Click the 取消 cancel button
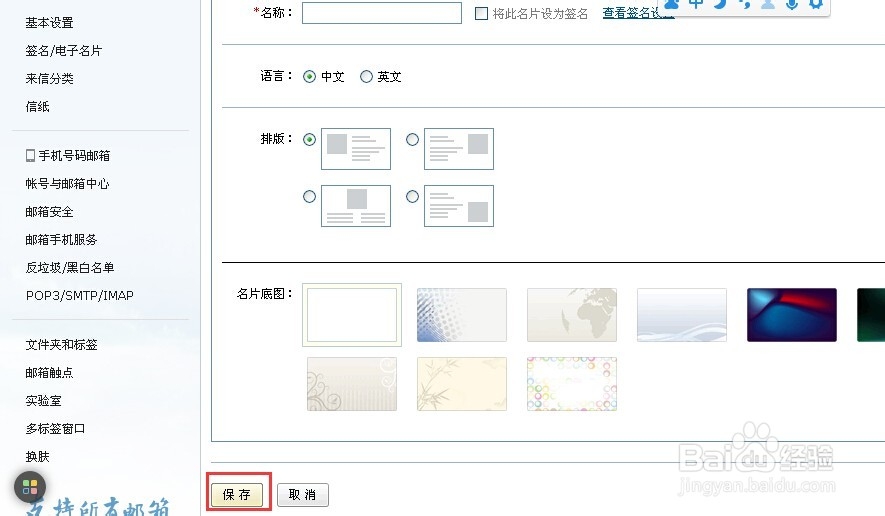The height and width of the screenshot is (516, 885). (303, 495)
